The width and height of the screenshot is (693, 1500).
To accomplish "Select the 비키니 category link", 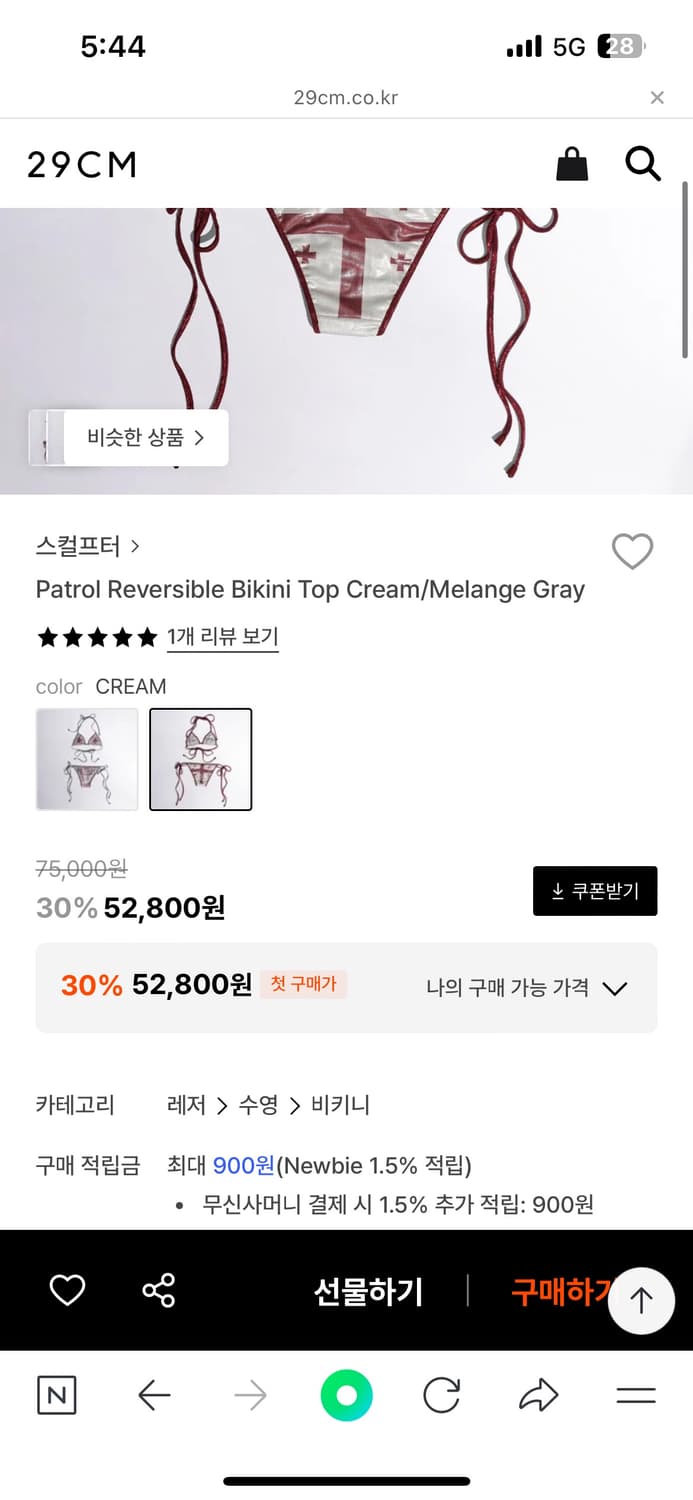I will [341, 1105].
